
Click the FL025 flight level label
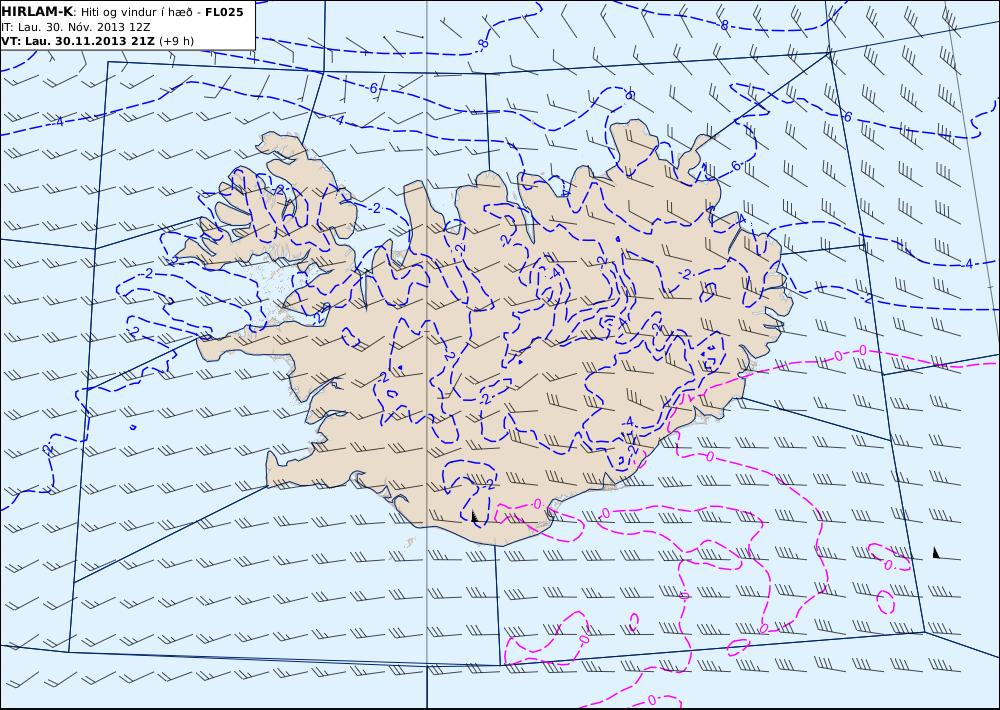click(x=224, y=12)
